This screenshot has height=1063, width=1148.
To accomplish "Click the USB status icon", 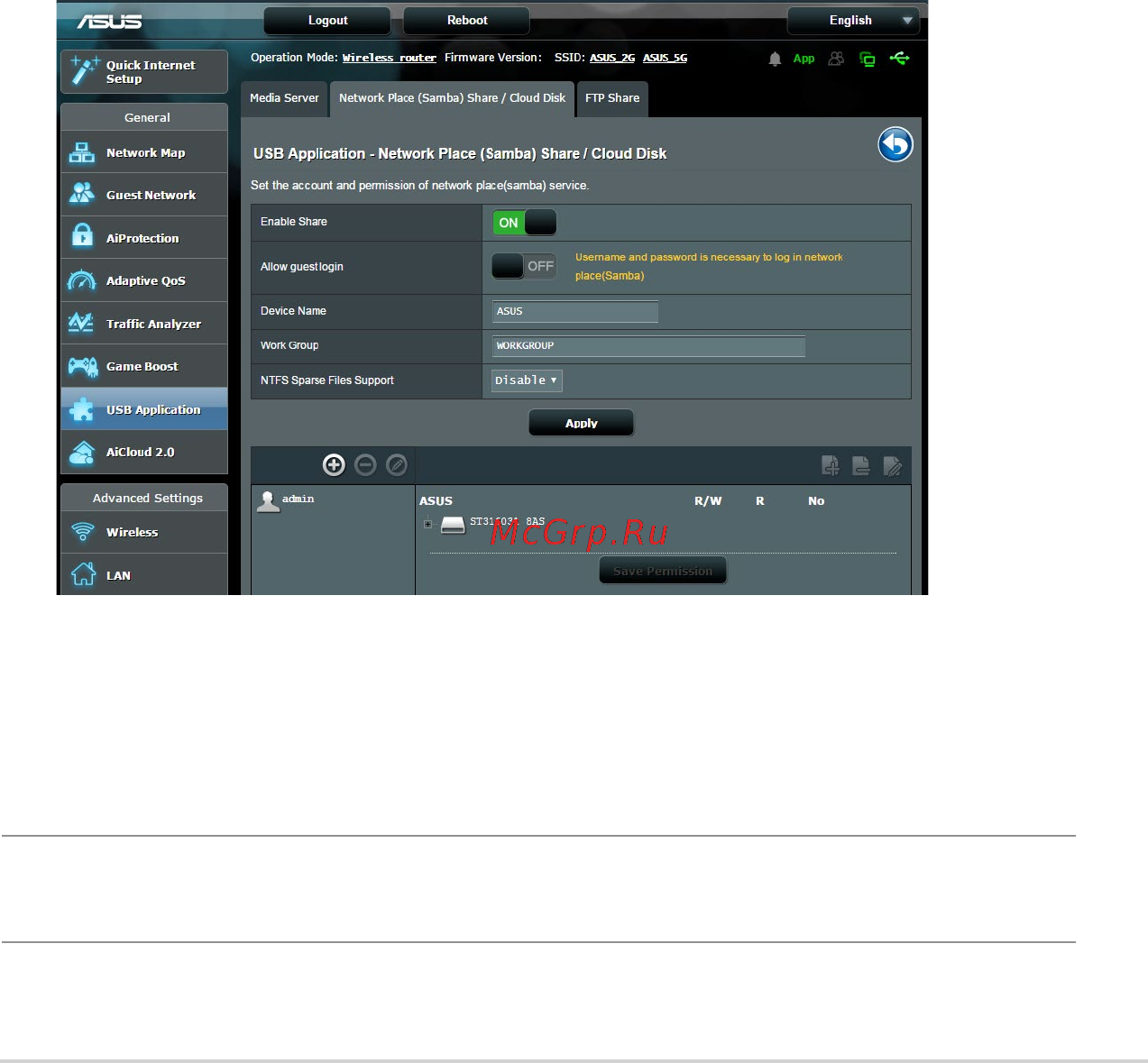I will click(x=899, y=59).
